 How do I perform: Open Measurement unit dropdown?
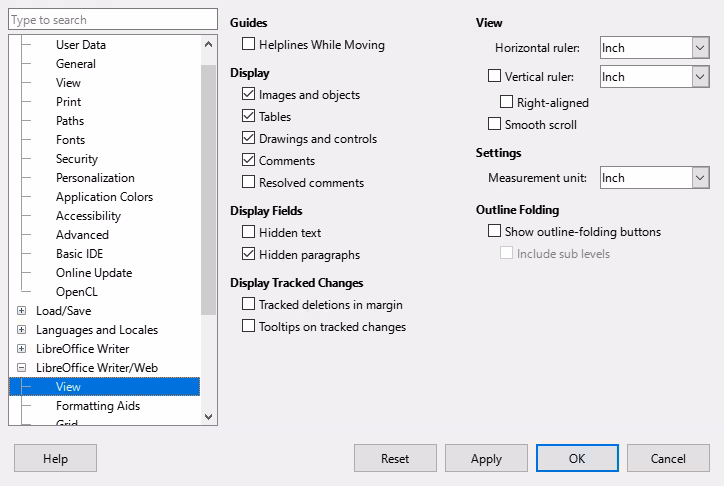(x=700, y=178)
